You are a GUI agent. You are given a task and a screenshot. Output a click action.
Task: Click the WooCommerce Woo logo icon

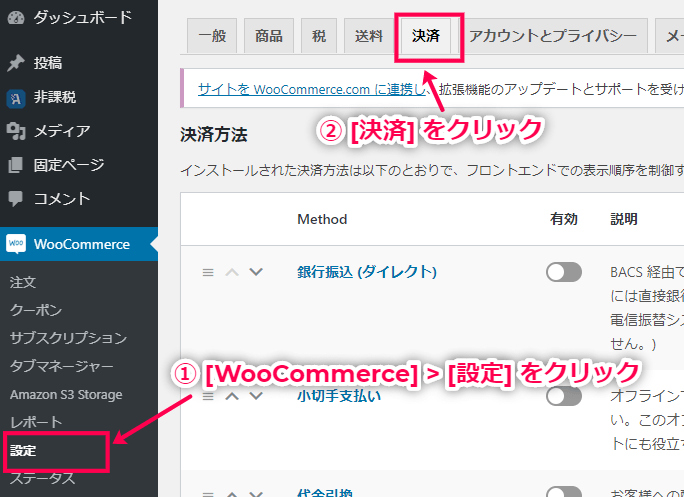(x=16, y=244)
